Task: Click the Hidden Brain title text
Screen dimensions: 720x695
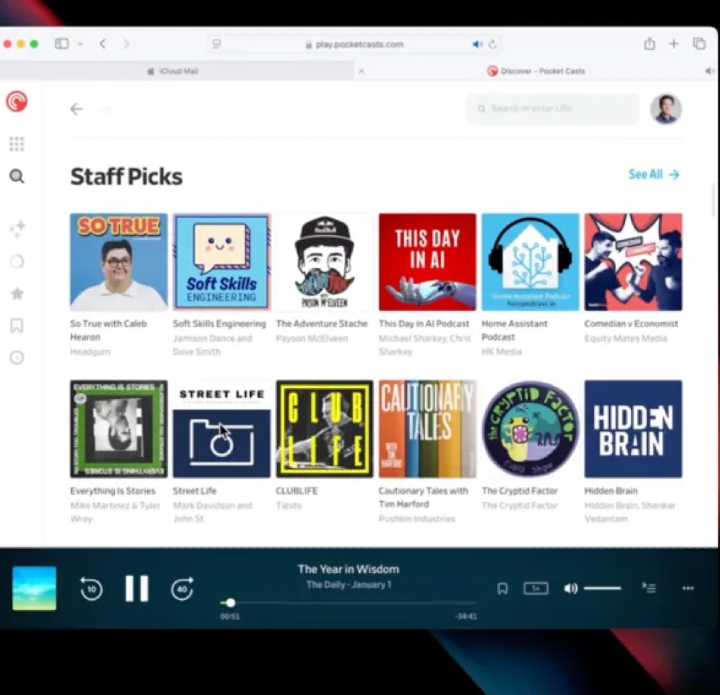Action: click(611, 491)
